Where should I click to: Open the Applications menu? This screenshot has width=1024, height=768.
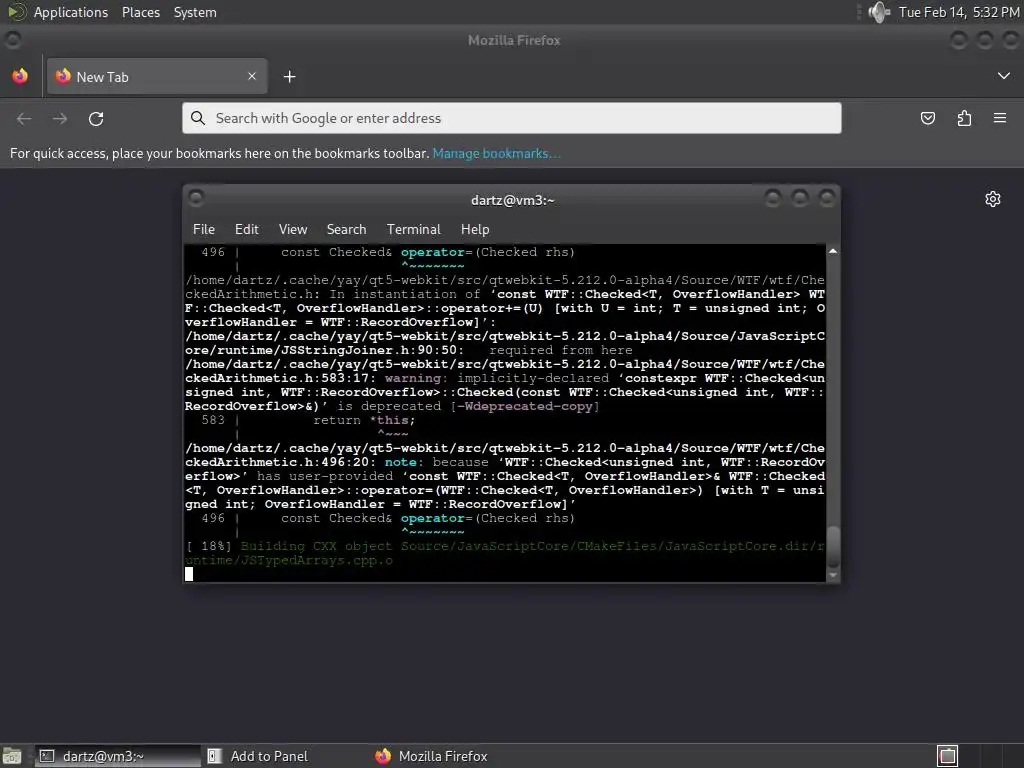[x=71, y=12]
